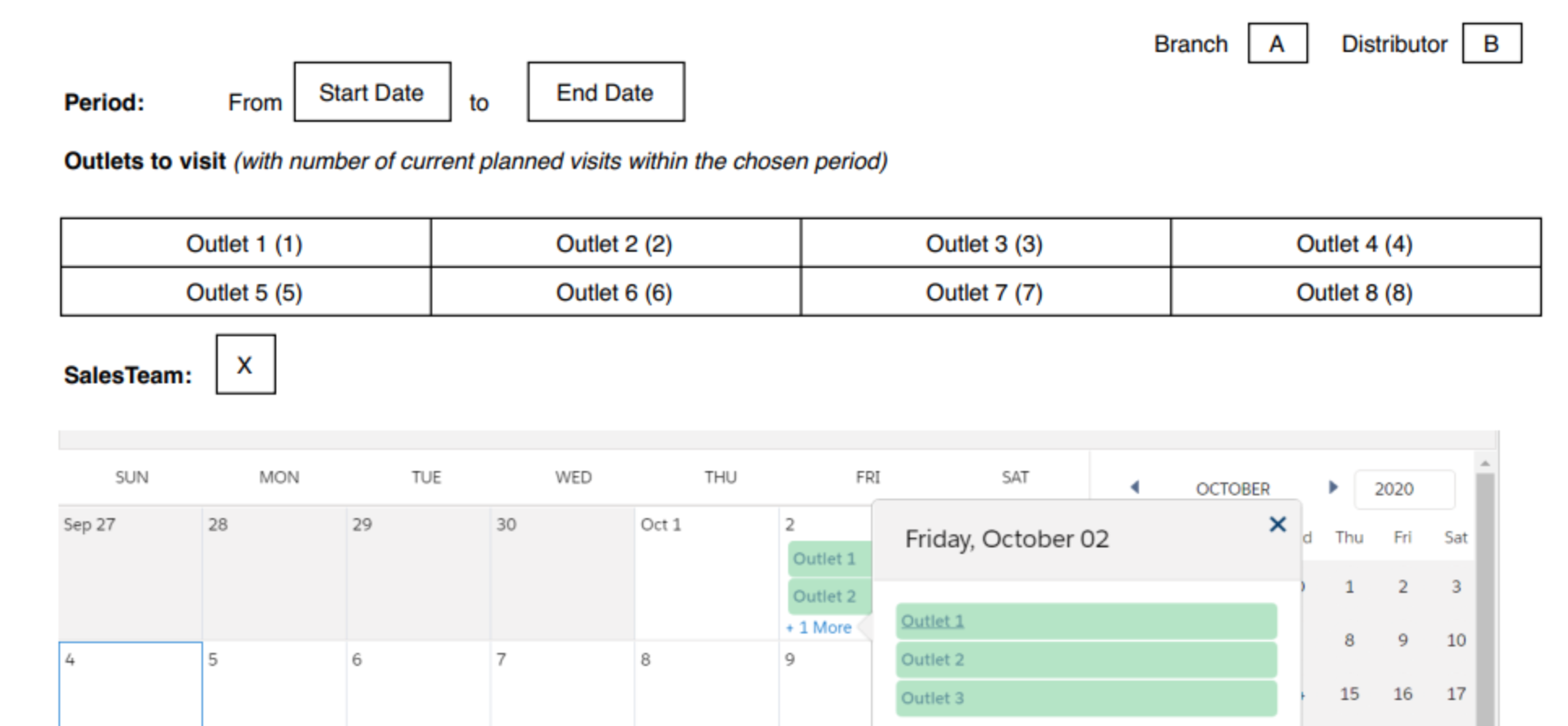Screen dimensions: 1568x726
Task: Select Outlet 2 event in popup
Action: 1085,659
